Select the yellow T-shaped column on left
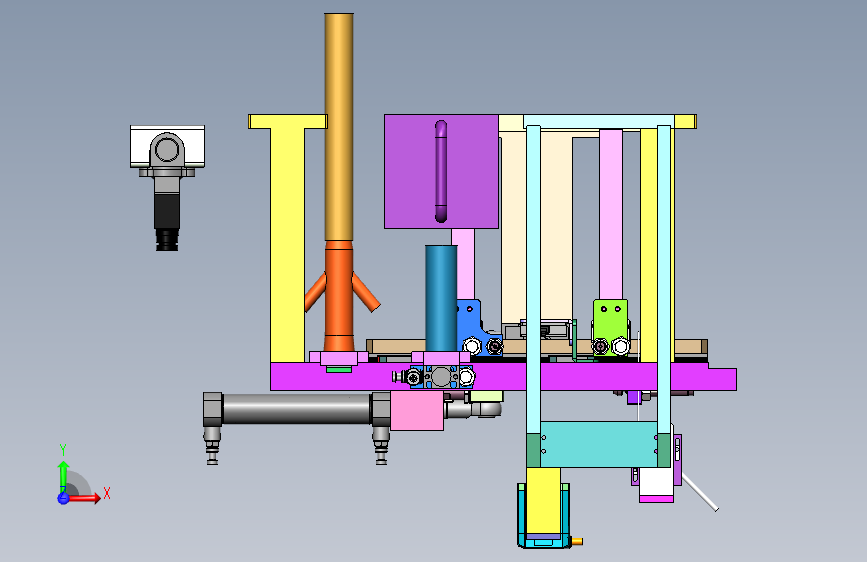 pyautogui.click(x=288, y=238)
